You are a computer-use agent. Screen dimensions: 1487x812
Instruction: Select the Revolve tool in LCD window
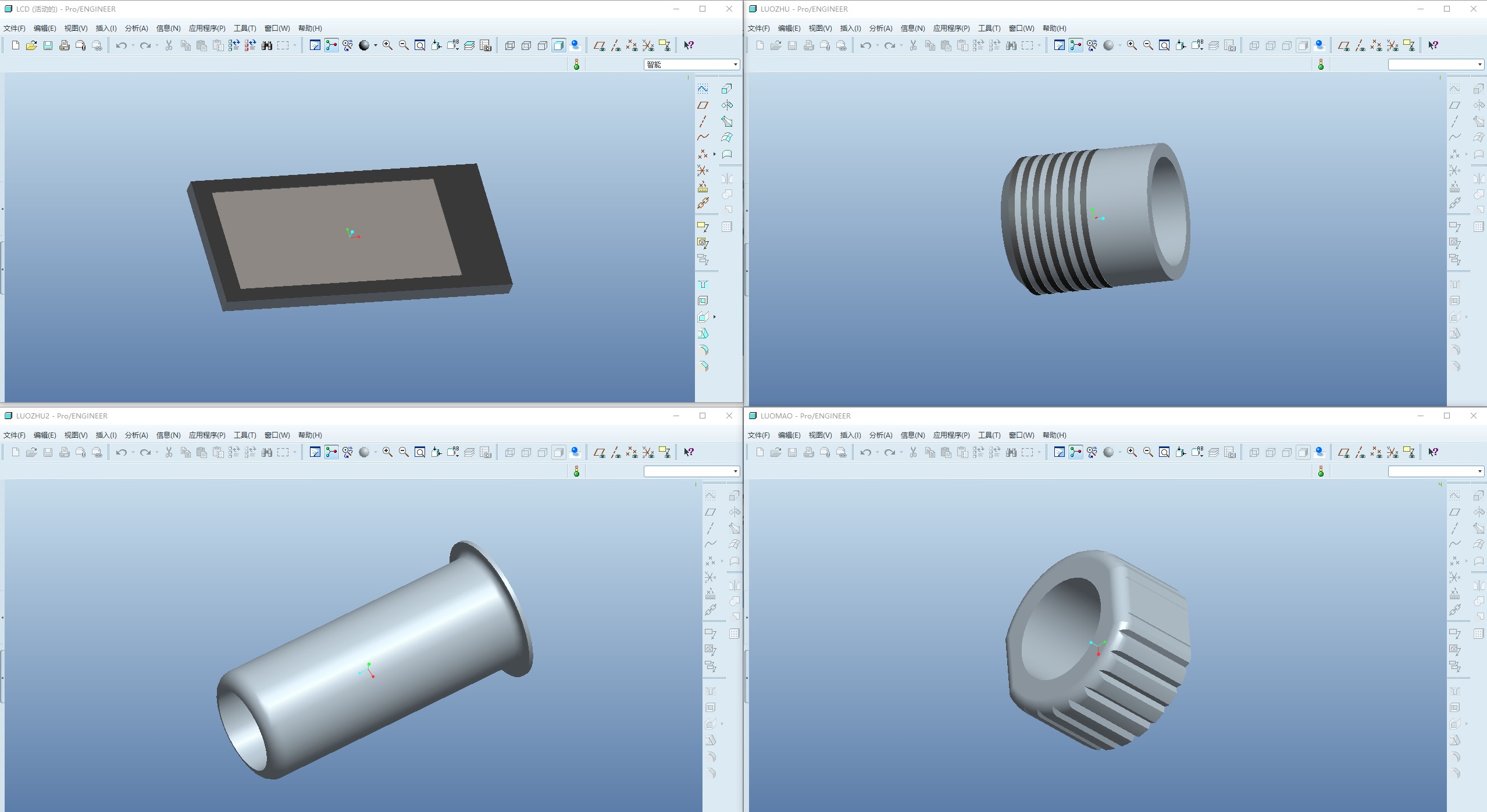click(727, 105)
